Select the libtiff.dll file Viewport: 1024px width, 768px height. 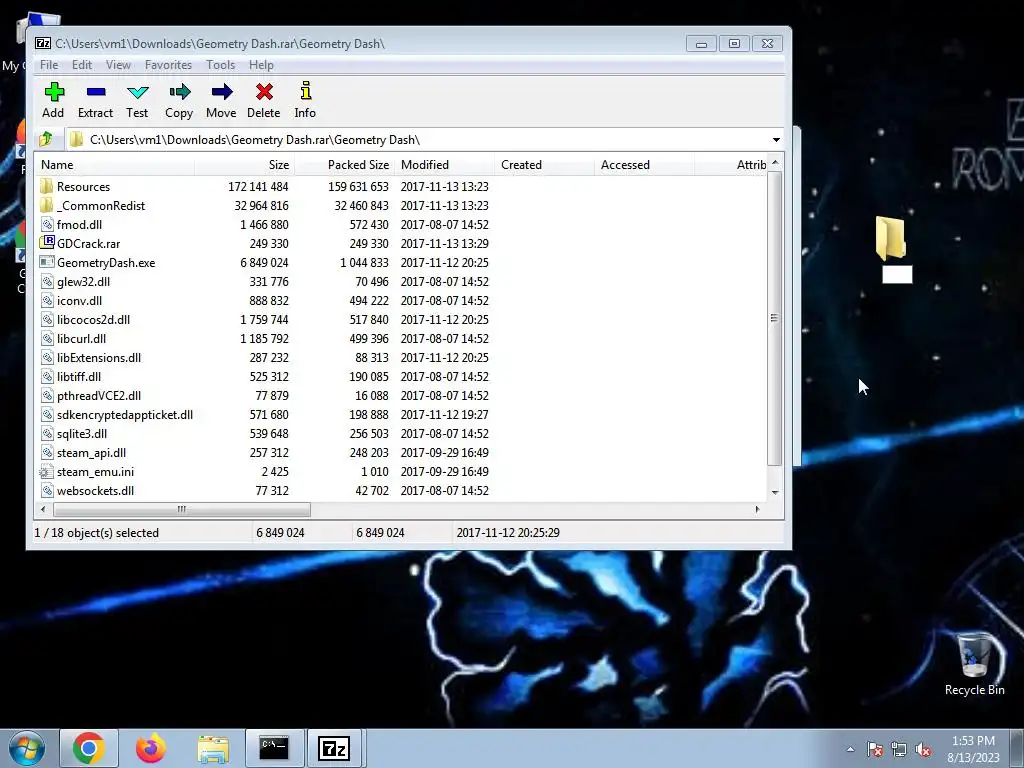(78, 376)
